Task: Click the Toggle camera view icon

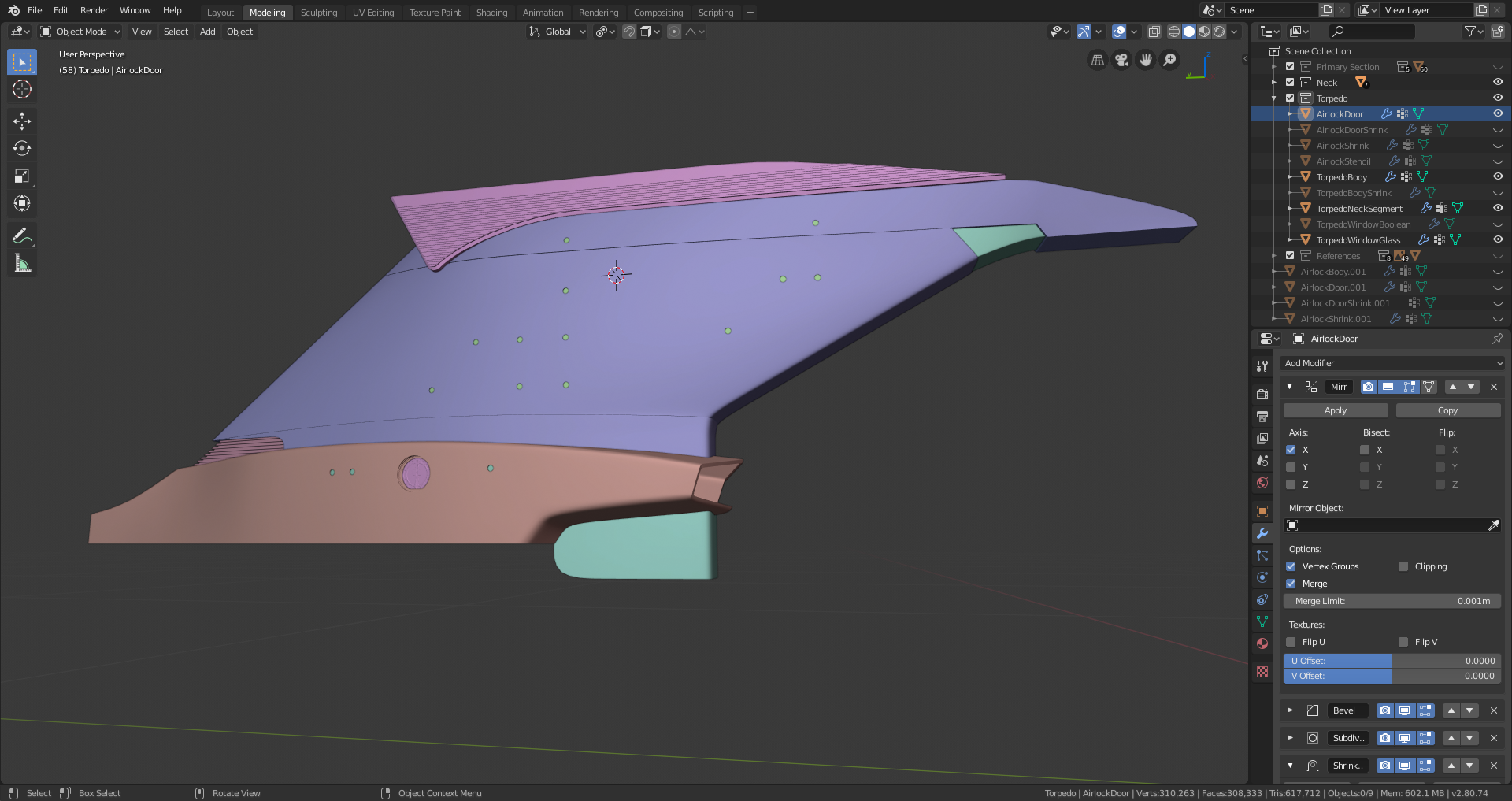Action: point(1121,60)
